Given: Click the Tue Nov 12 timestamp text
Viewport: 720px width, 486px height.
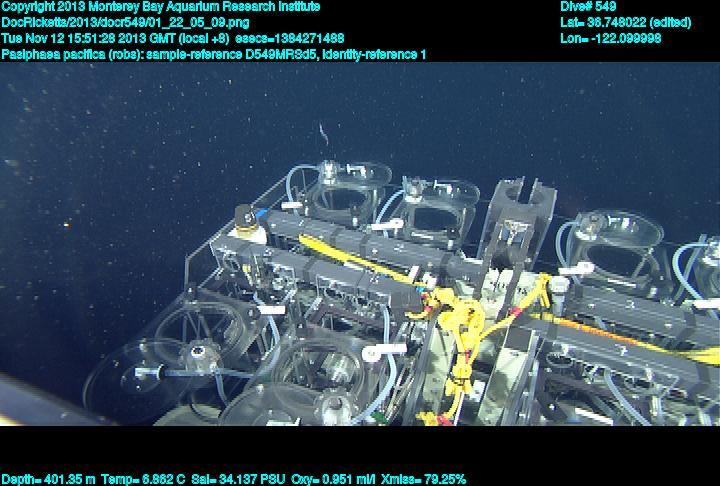Looking at the screenshot, I should point(114,38).
